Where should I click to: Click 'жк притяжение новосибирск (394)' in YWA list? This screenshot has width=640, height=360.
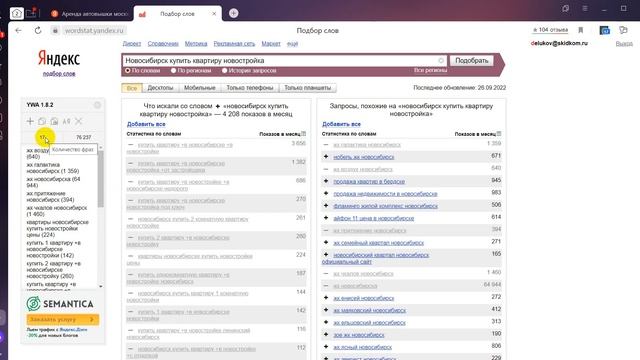pyautogui.click(x=50, y=196)
